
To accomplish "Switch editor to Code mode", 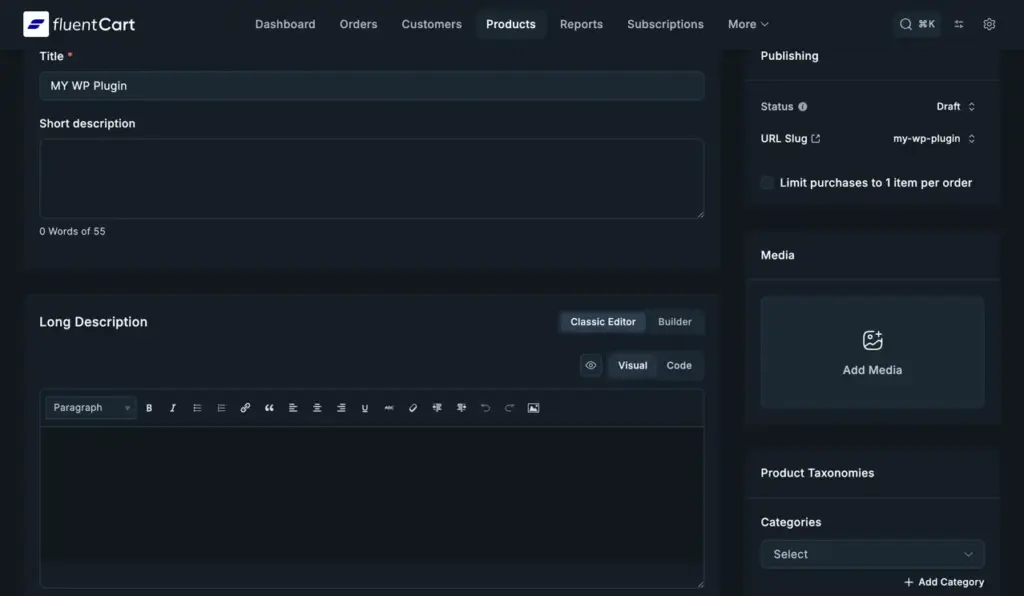I will pyautogui.click(x=679, y=366).
